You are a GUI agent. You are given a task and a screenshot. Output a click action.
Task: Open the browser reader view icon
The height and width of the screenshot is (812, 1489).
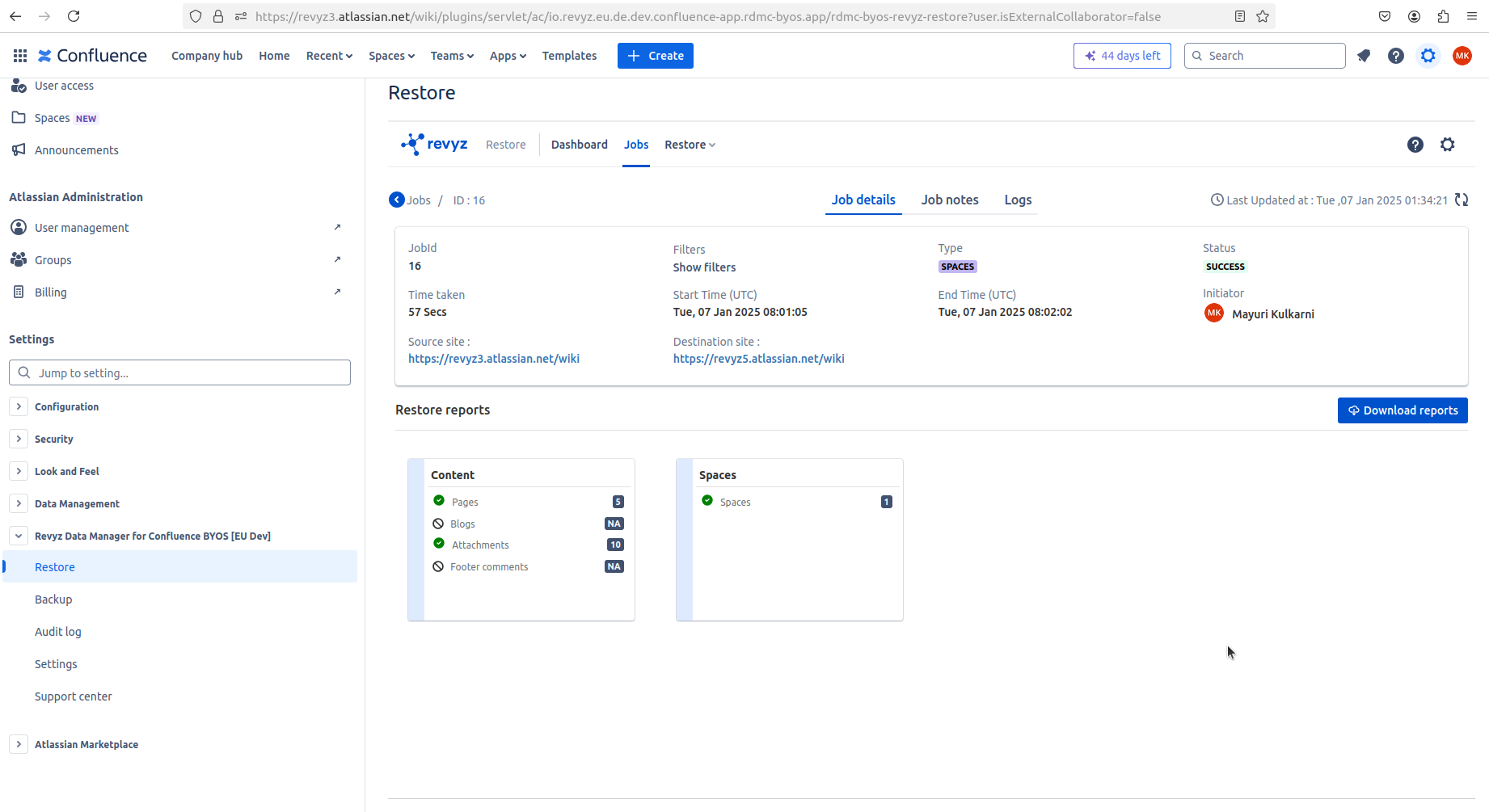[1240, 16]
